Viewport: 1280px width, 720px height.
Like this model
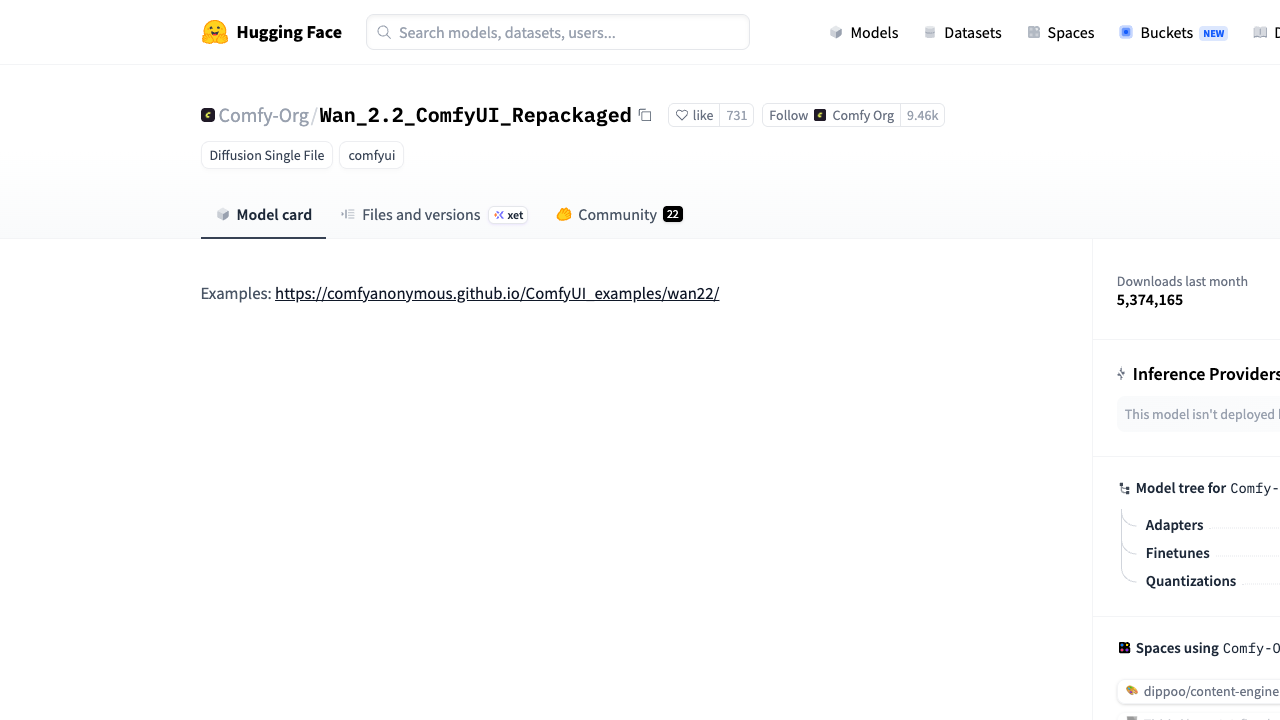pos(694,115)
